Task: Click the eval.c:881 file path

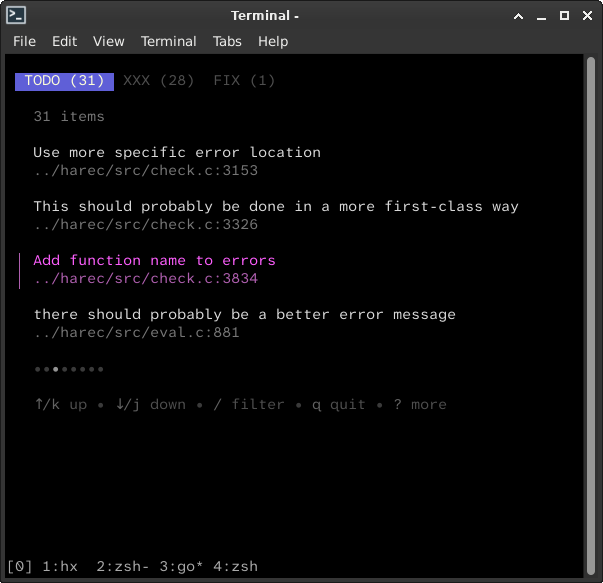Action: coord(136,333)
